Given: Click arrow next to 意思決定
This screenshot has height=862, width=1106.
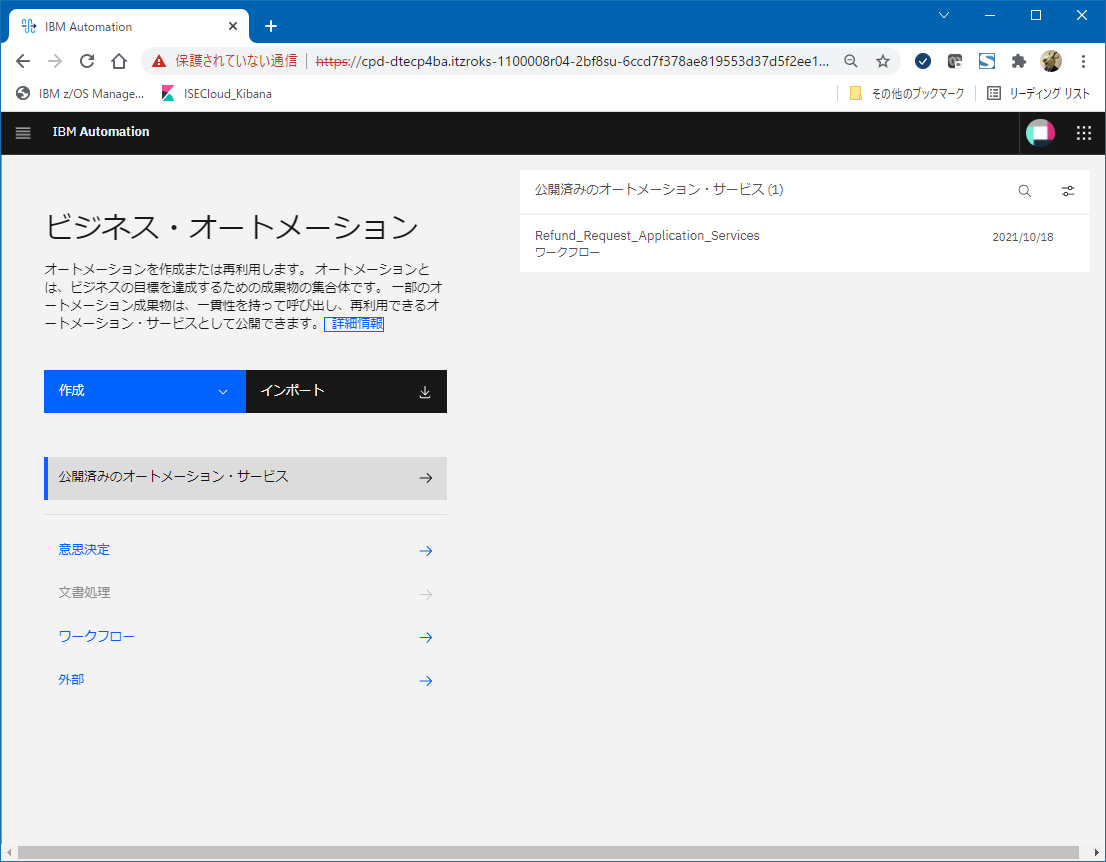Looking at the screenshot, I should 425,550.
